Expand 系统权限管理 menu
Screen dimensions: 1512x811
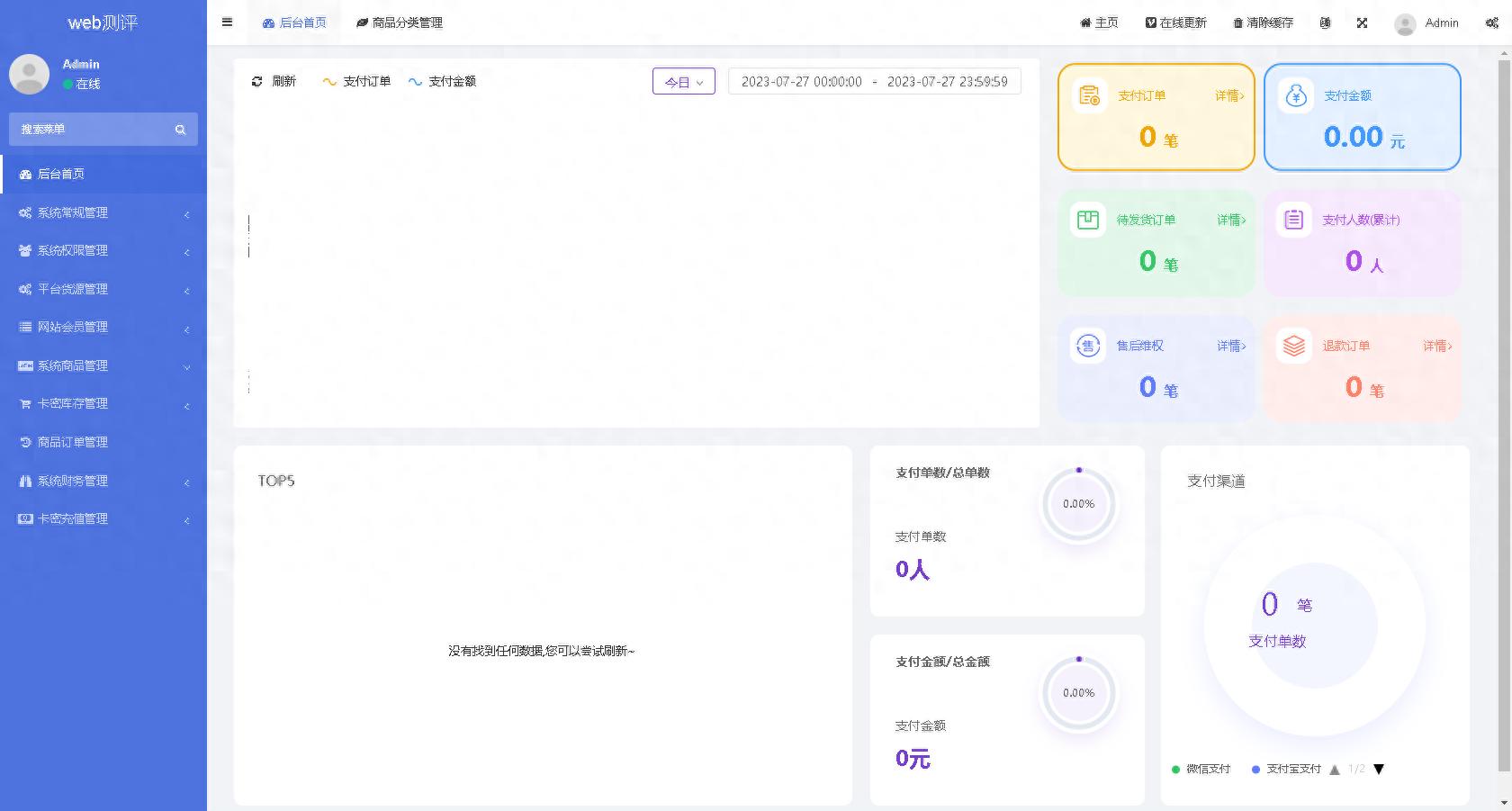pyautogui.click(x=103, y=250)
